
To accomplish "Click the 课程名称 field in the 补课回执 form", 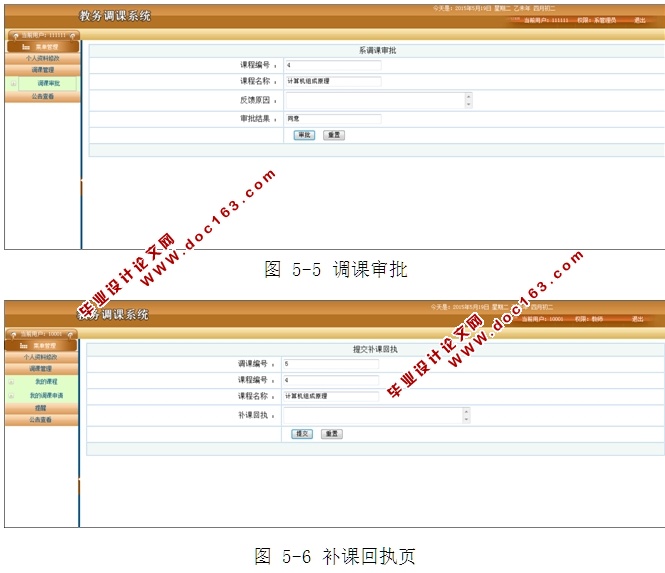I will pos(331,396).
